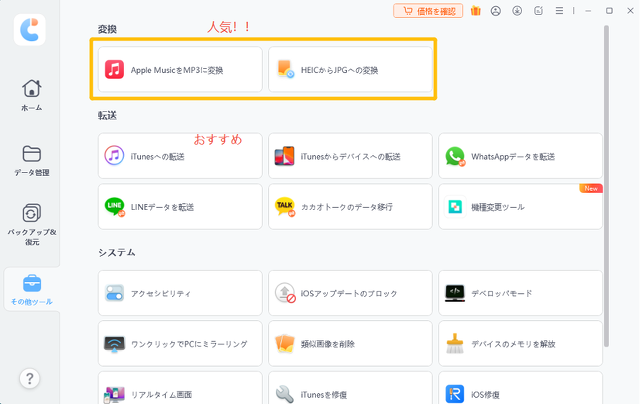Select その他ツール sidebar item

click(31, 290)
